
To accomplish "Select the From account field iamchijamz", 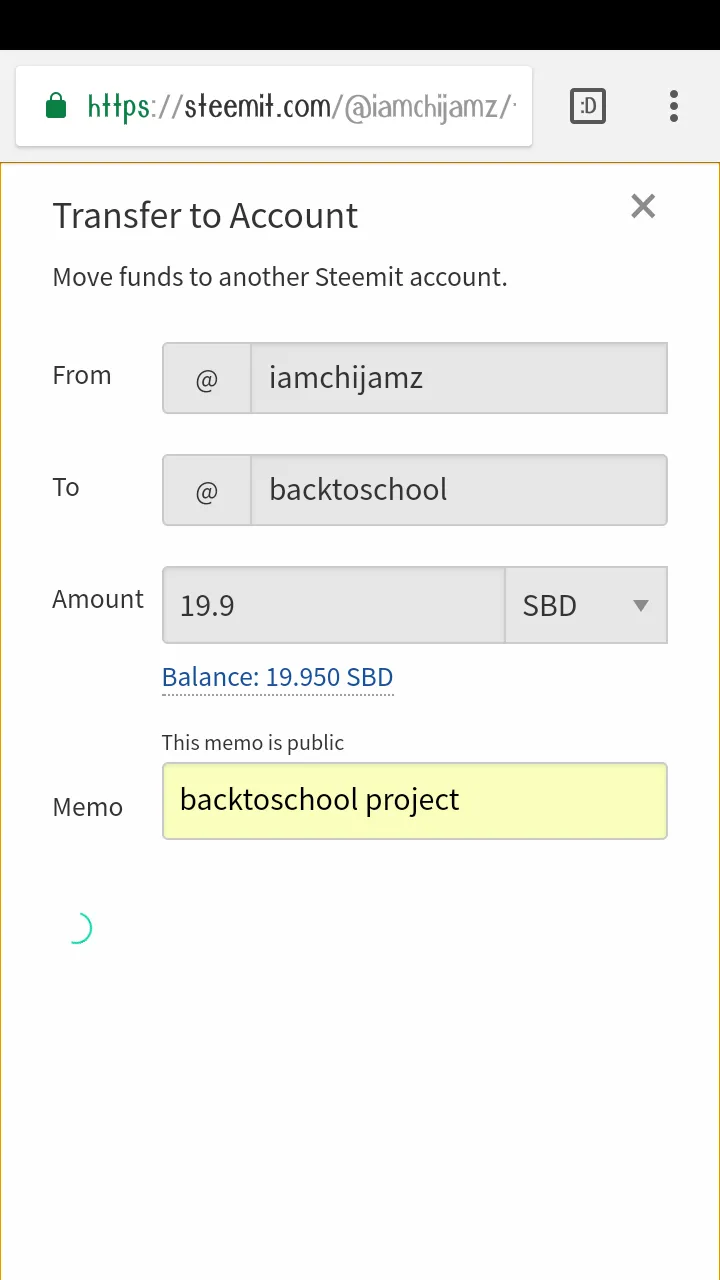I will pyautogui.click(x=459, y=378).
